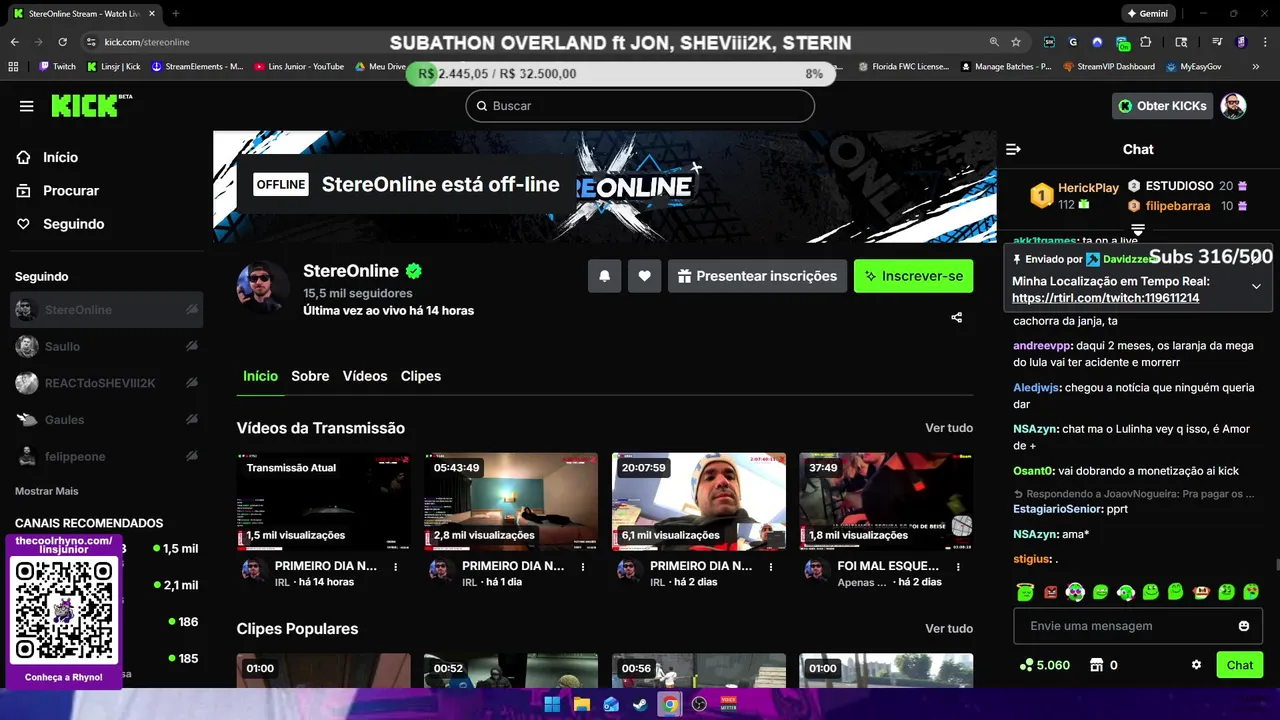Screen dimensions: 1280x720
Task: Select the heart-eyes green emote
Action: (1251, 592)
